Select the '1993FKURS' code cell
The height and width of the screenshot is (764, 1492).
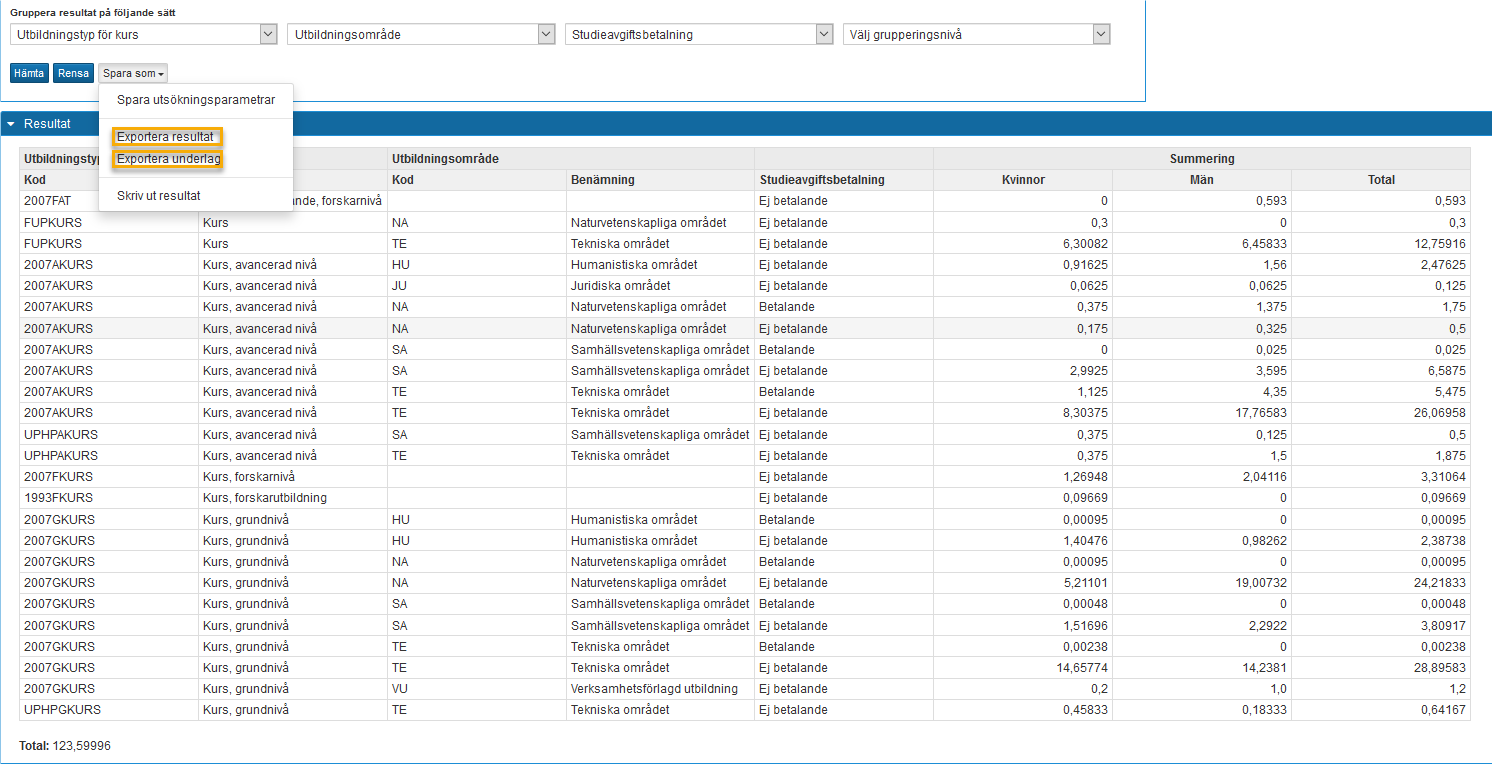pos(109,498)
